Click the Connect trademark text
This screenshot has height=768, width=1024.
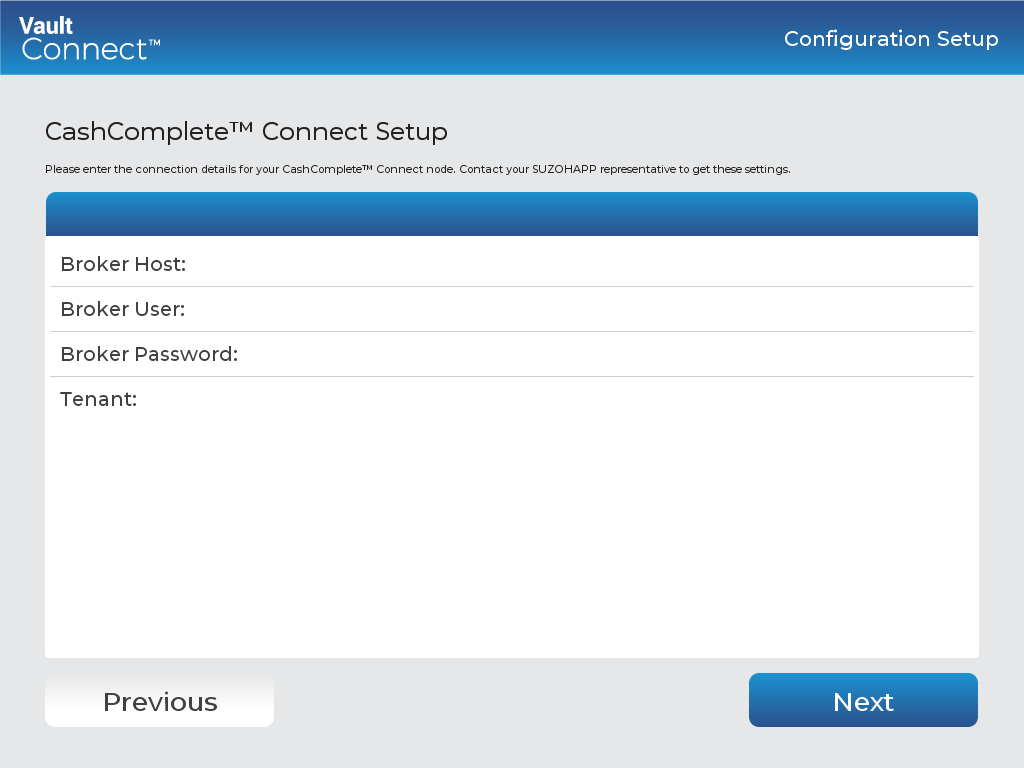(90, 48)
